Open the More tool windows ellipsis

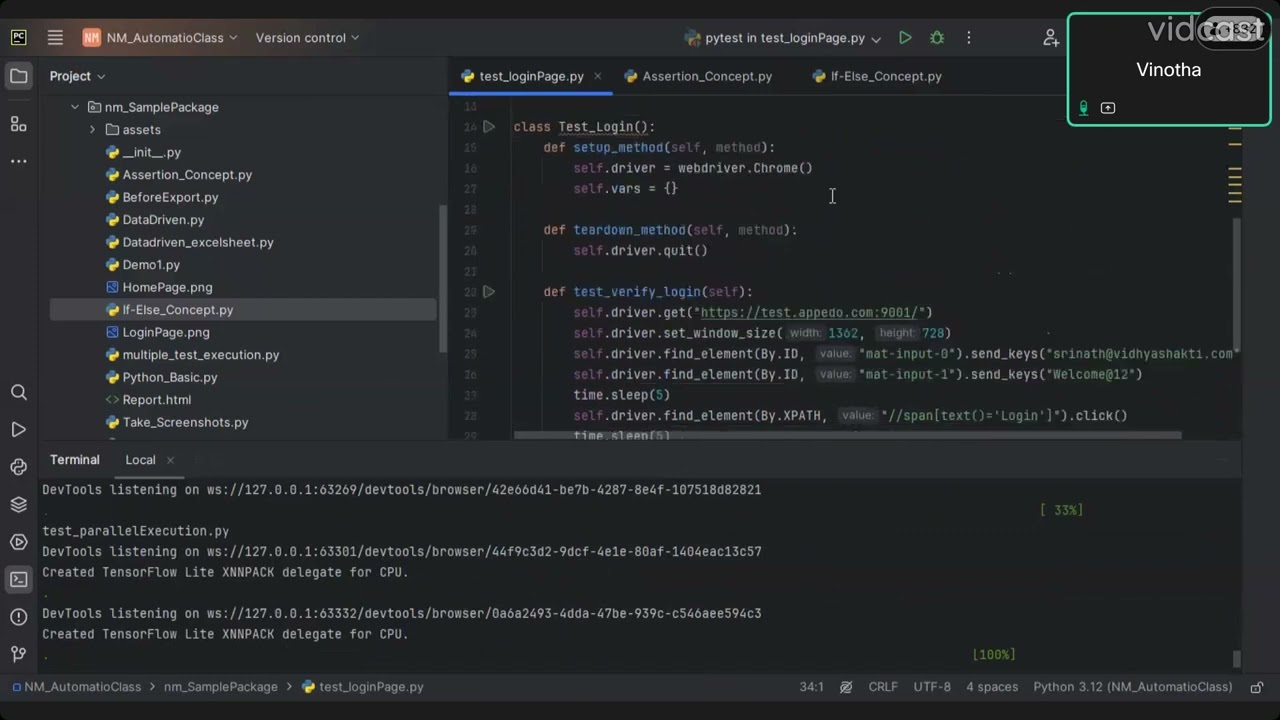[19, 161]
